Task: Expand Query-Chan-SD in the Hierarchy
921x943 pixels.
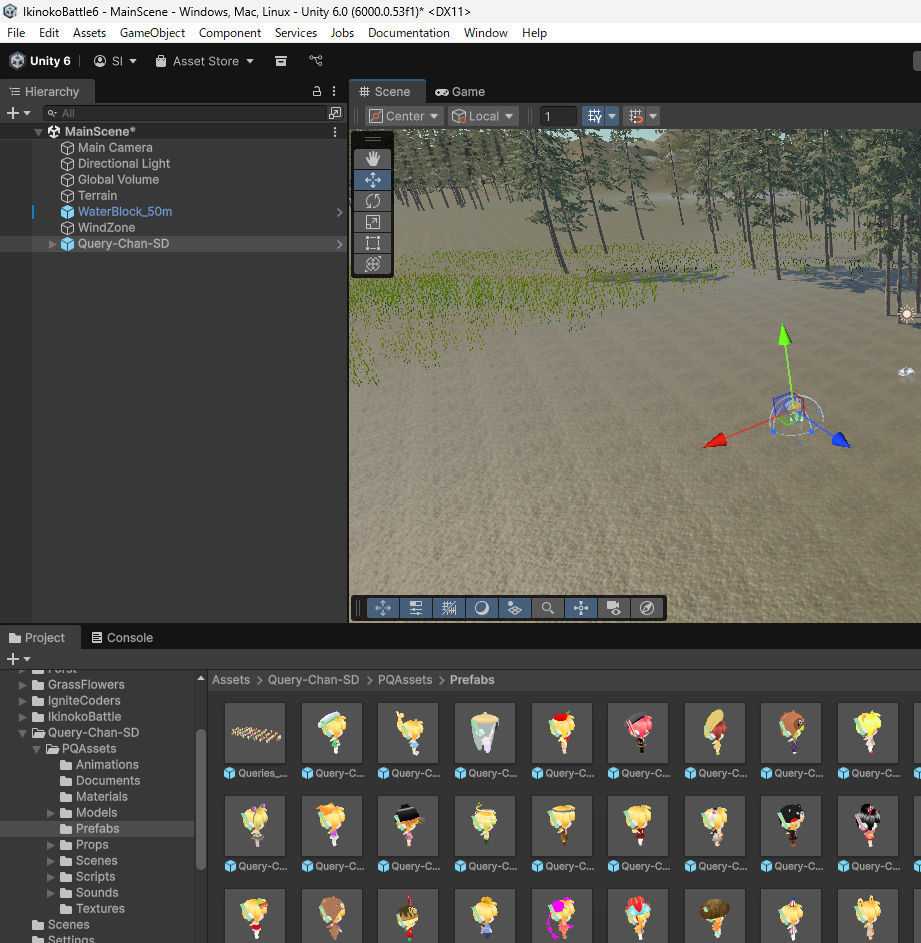Action: 53,244
